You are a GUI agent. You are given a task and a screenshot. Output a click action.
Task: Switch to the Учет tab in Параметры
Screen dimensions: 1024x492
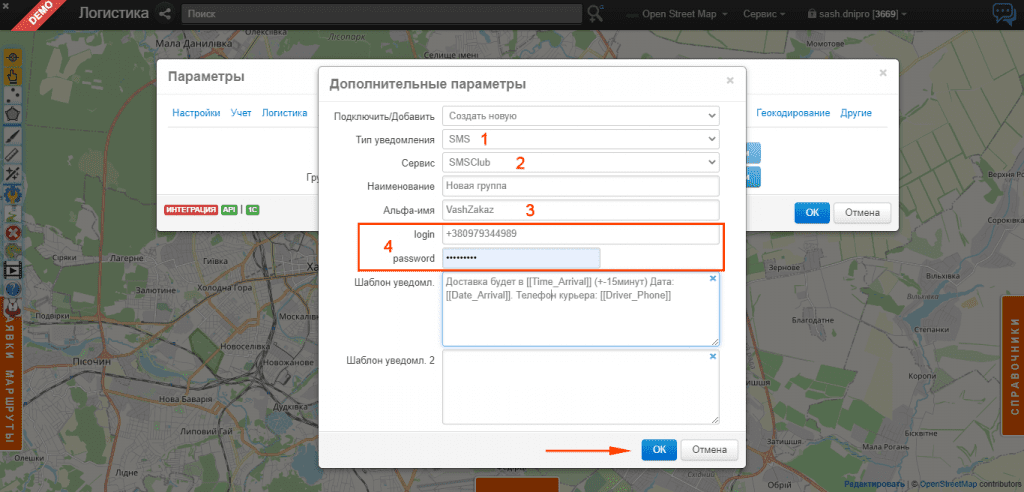point(241,113)
